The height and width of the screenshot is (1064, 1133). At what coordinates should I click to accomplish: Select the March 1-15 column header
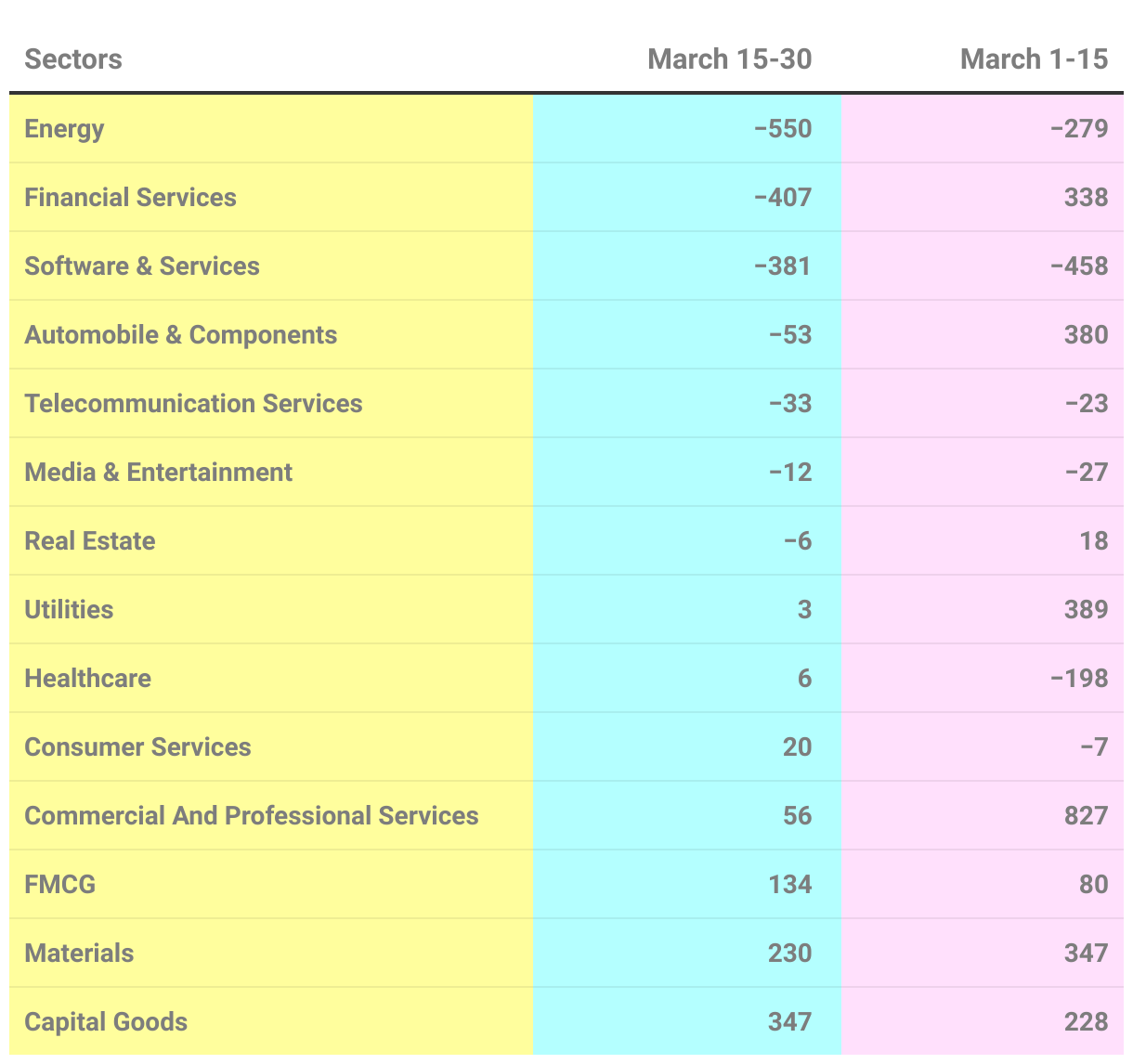pyautogui.click(x=1034, y=59)
